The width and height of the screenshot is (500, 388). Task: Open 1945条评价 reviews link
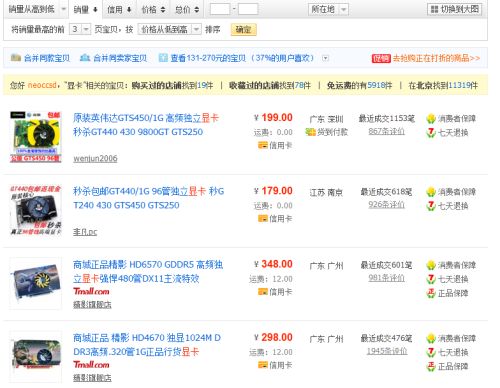(387, 351)
